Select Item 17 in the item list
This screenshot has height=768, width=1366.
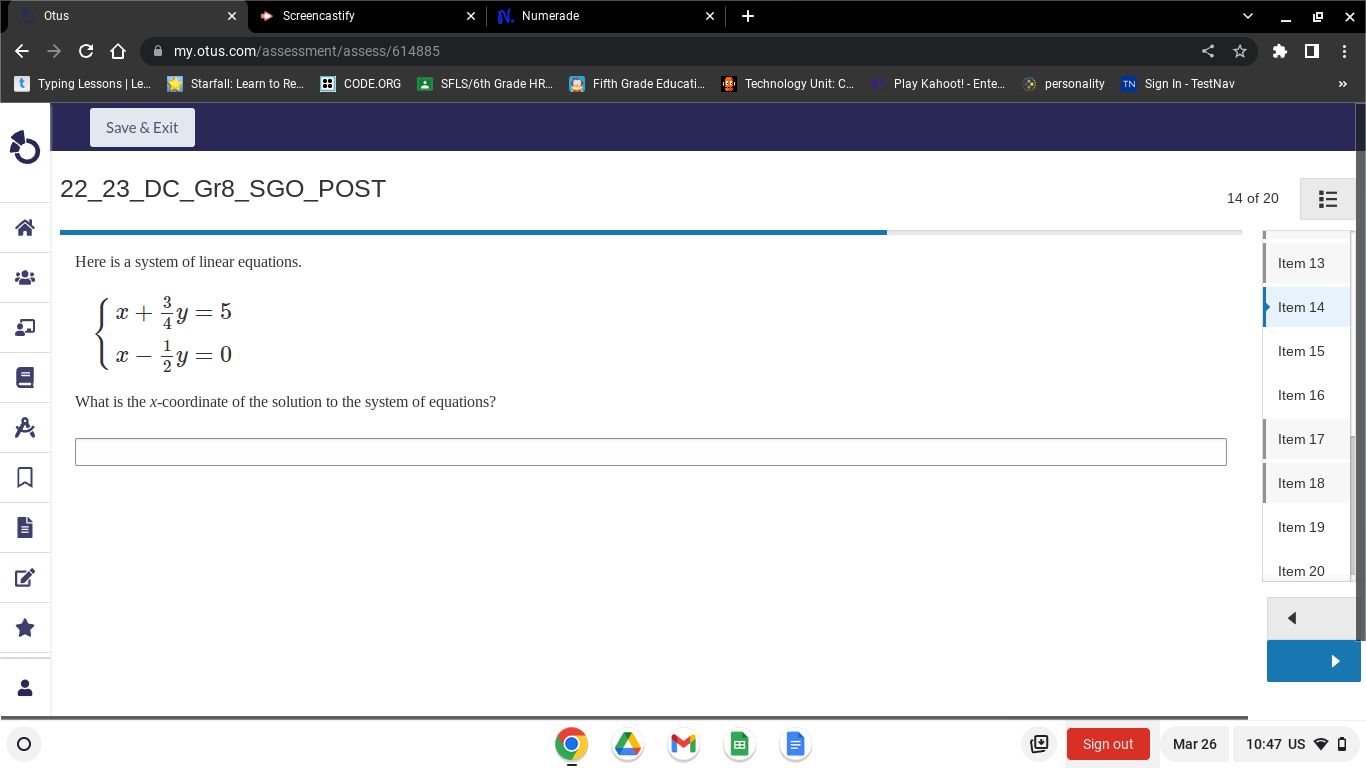(1306, 439)
